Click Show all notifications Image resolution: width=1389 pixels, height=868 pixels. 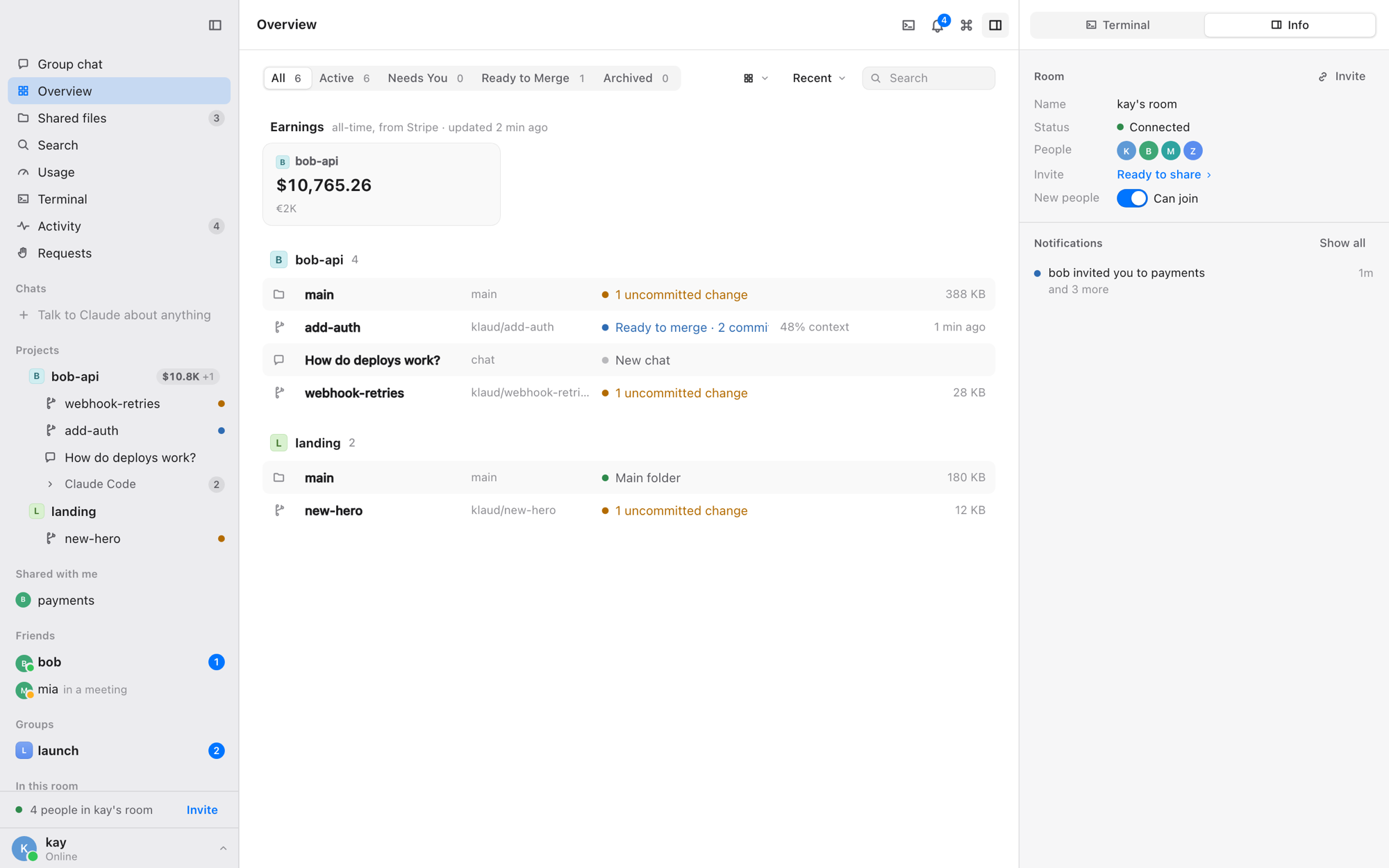point(1342,243)
